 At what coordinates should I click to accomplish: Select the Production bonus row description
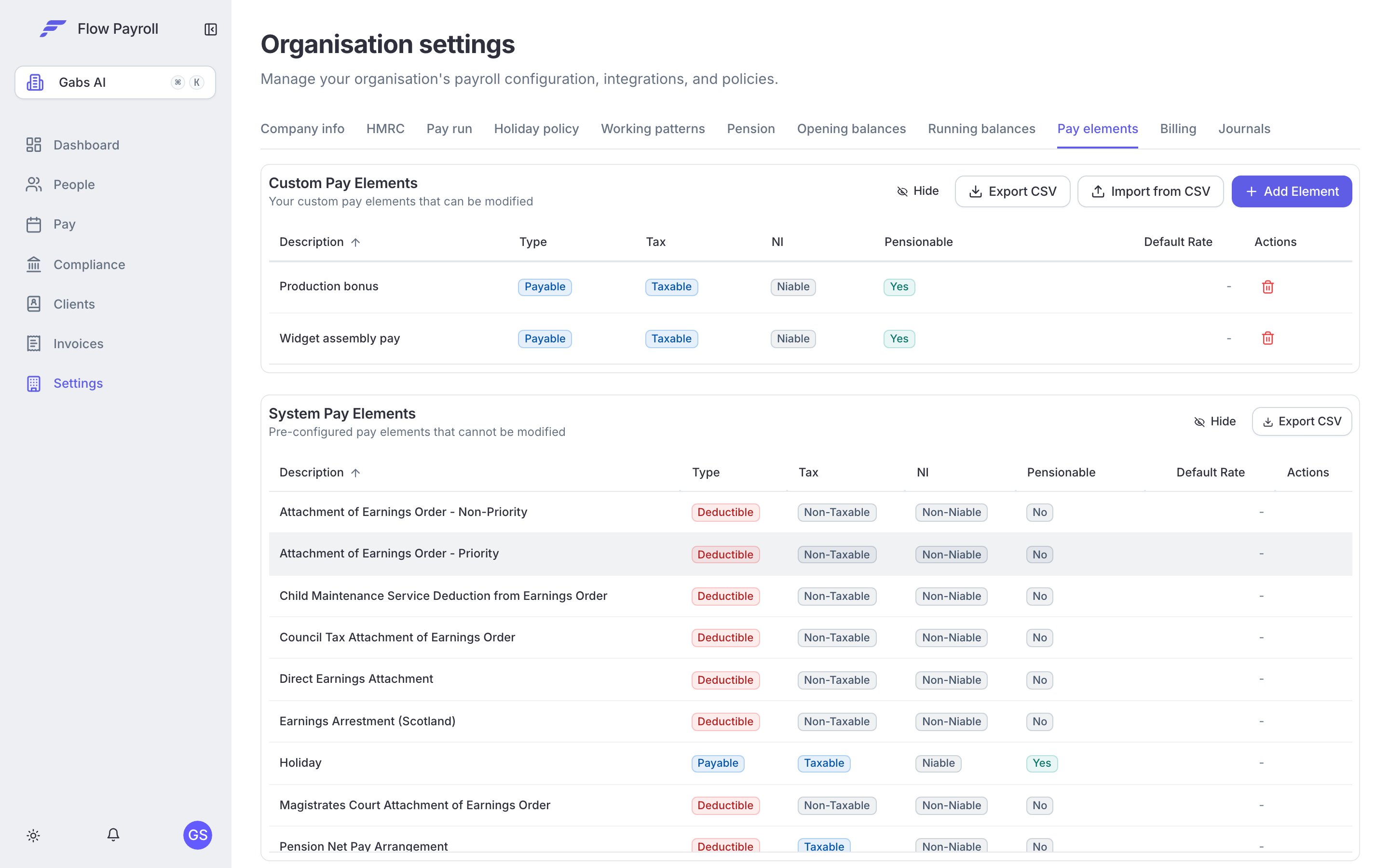[329, 286]
